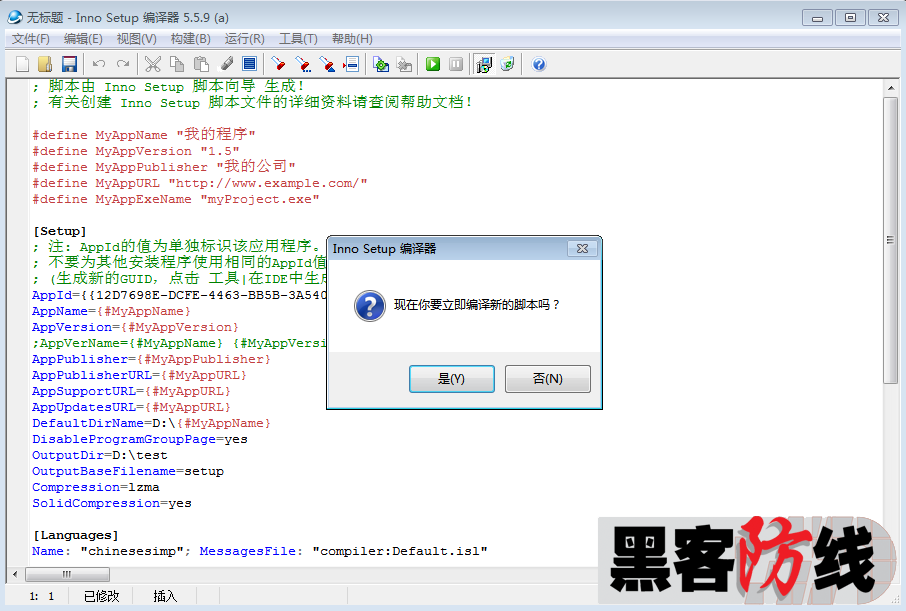Click the Find Next flashlight icon with dots
The image size is (906, 611).
[303, 64]
